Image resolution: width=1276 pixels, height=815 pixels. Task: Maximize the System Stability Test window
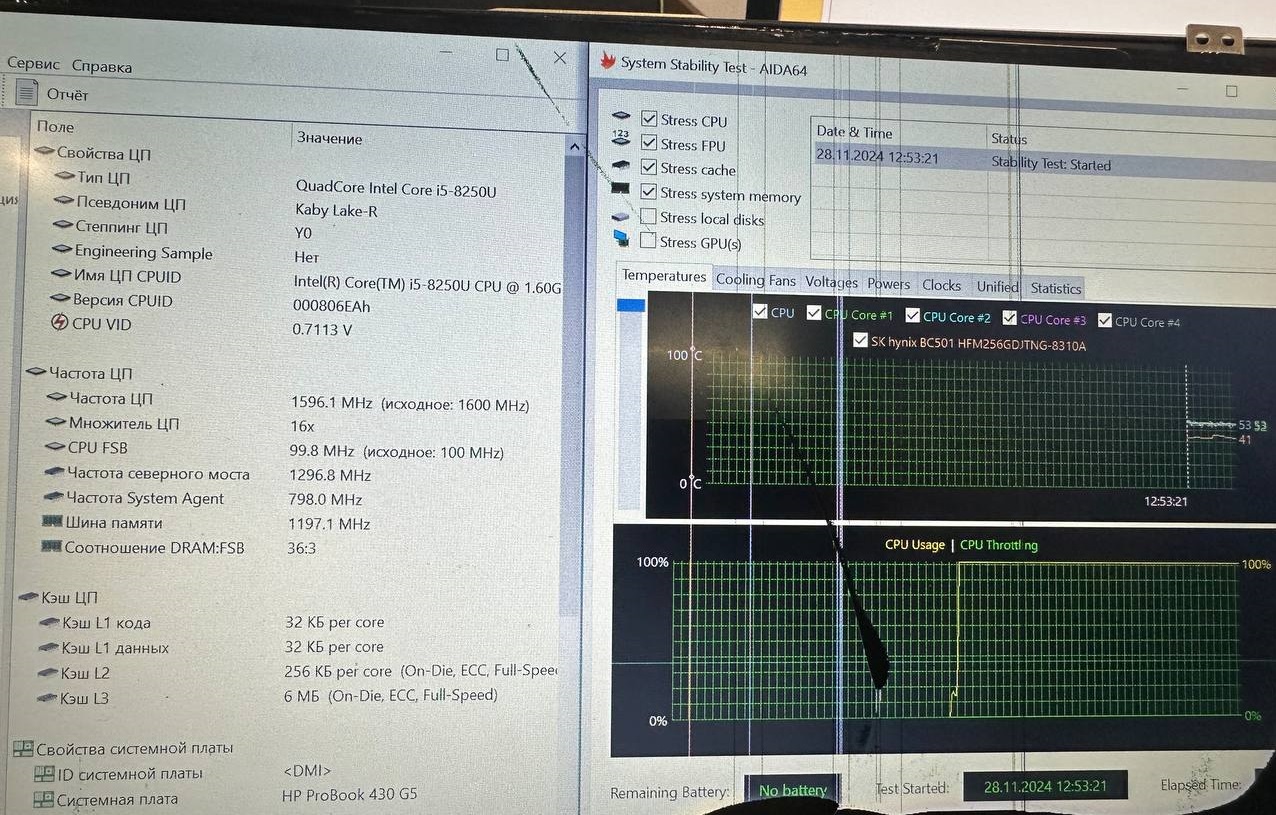coord(1231,90)
